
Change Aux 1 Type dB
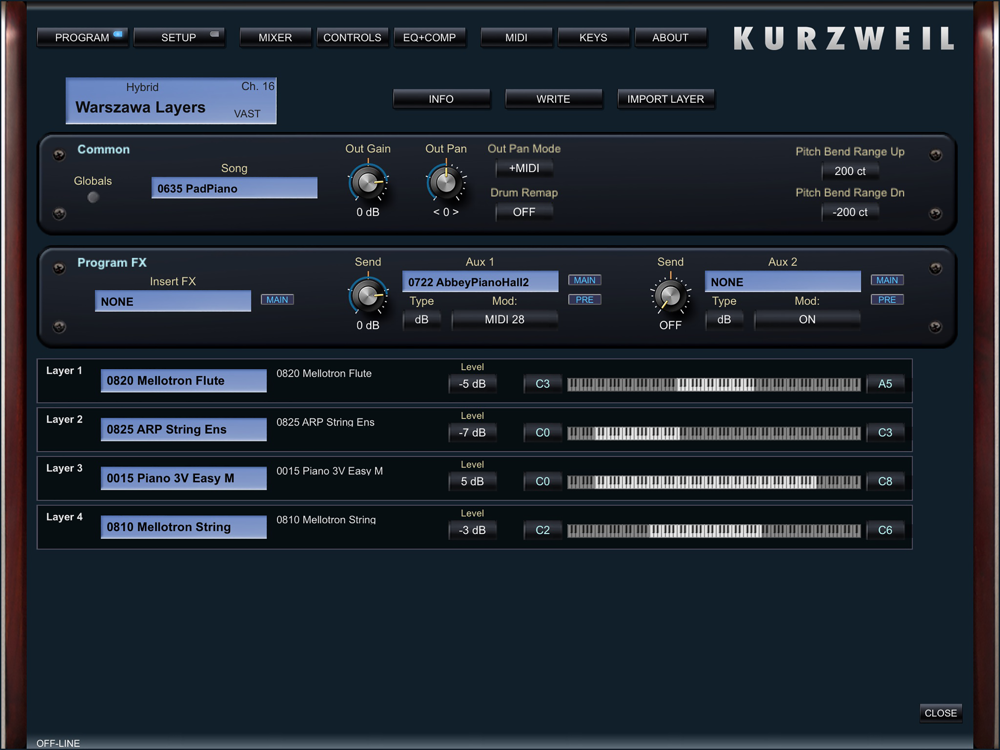point(422,320)
